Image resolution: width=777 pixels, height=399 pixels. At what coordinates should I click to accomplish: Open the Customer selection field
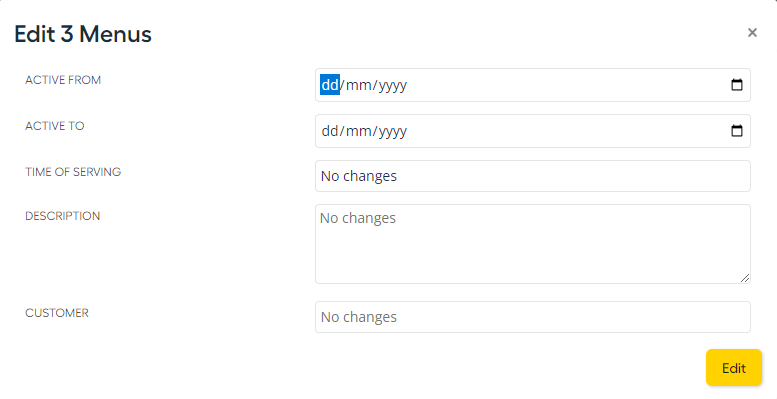click(533, 317)
